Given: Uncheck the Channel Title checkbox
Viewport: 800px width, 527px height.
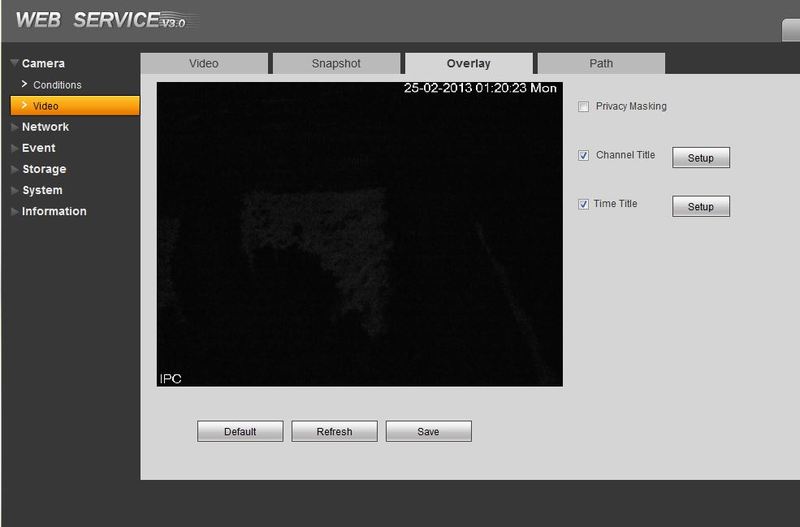Looking at the screenshot, I should 584,156.
